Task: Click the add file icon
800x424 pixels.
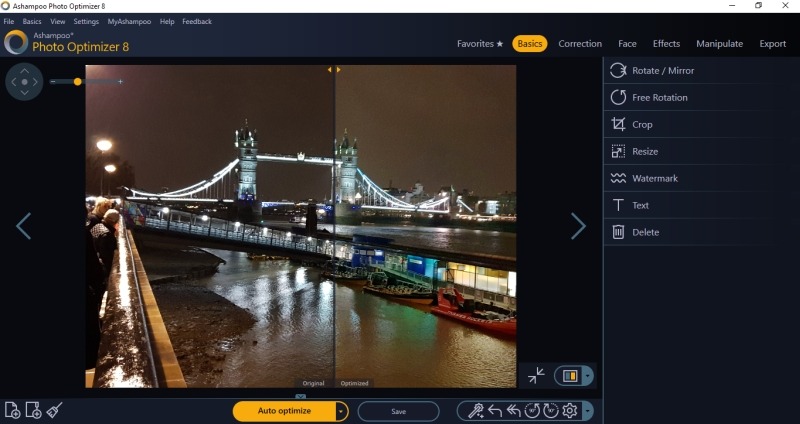Action: point(13,410)
